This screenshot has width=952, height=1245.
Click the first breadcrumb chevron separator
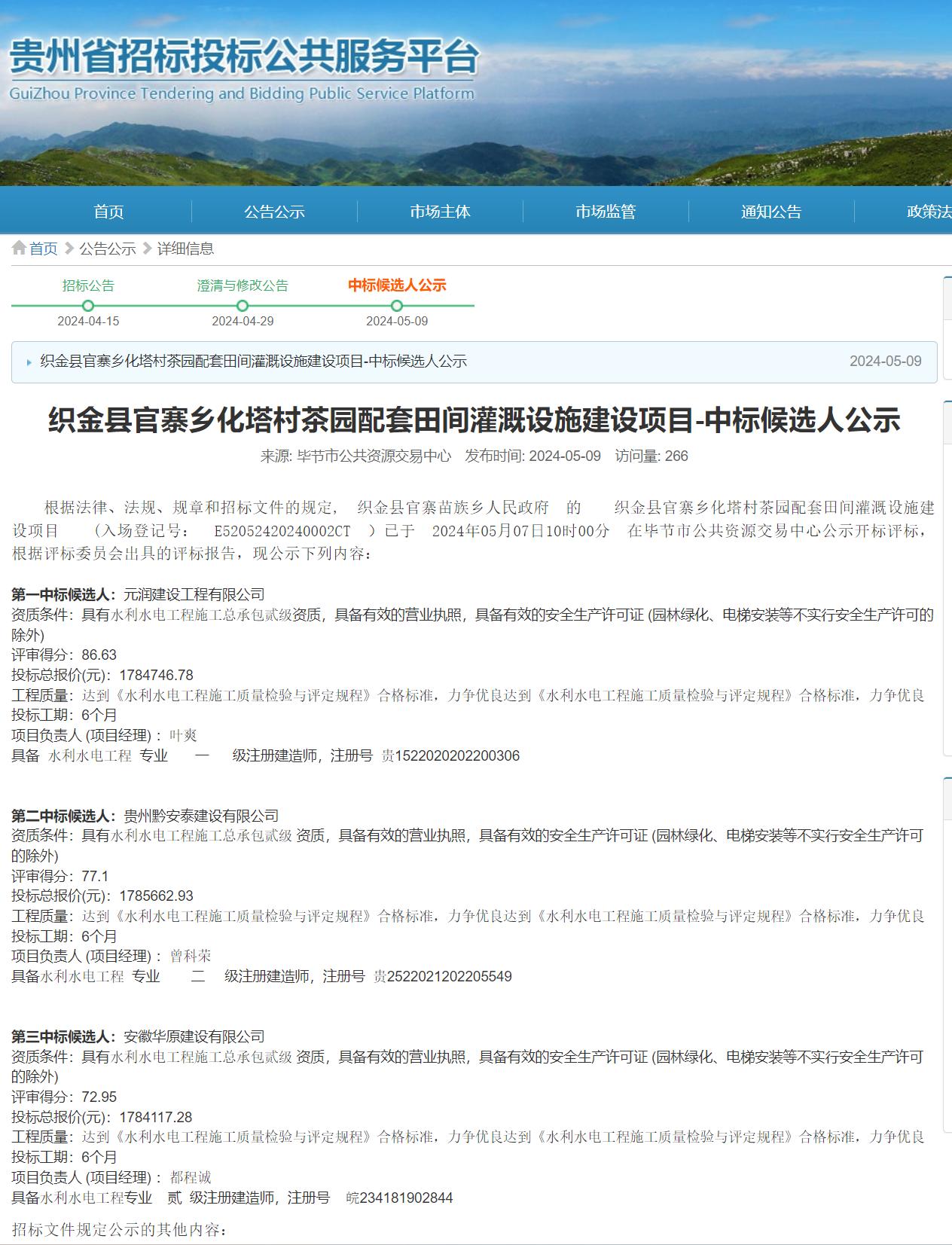[69, 249]
